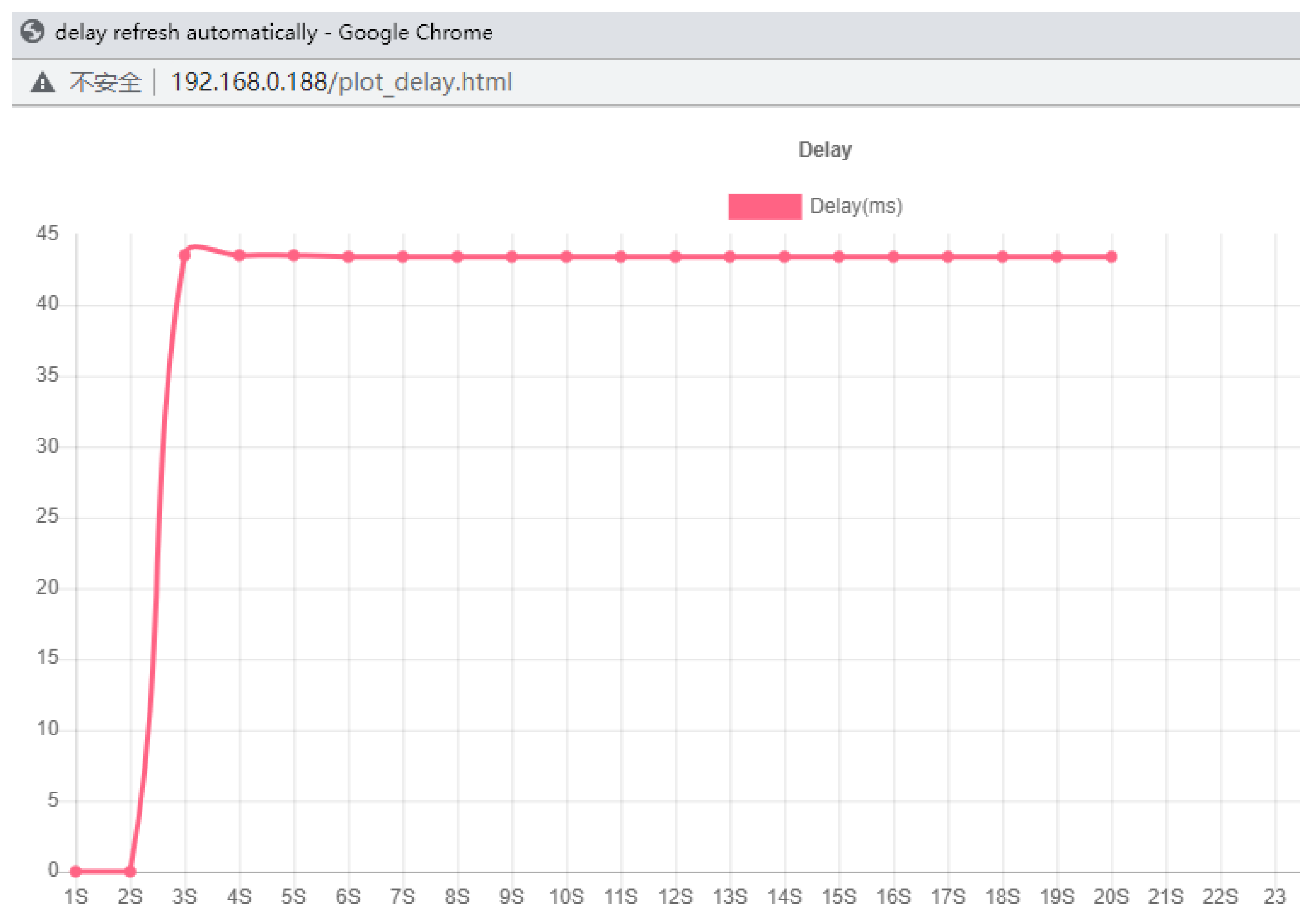Click the last data point at 20S
This screenshot has width=1316, height=924.
point(1112,257)
